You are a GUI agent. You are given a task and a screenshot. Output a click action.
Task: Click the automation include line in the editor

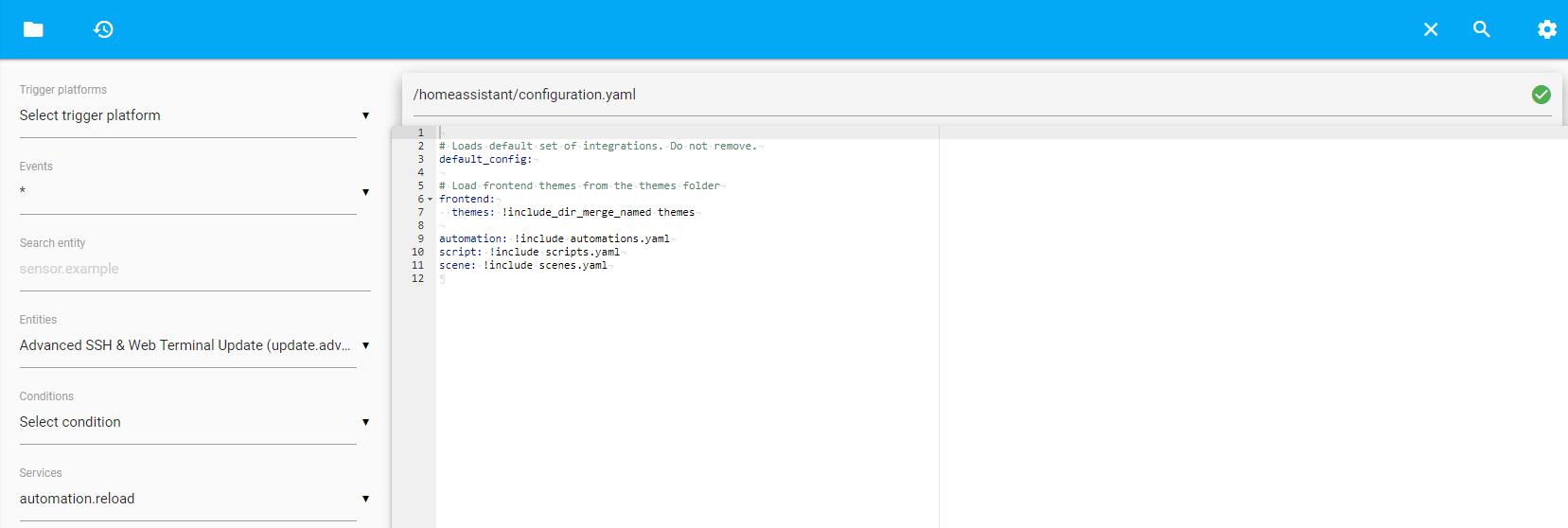point(554,239)
